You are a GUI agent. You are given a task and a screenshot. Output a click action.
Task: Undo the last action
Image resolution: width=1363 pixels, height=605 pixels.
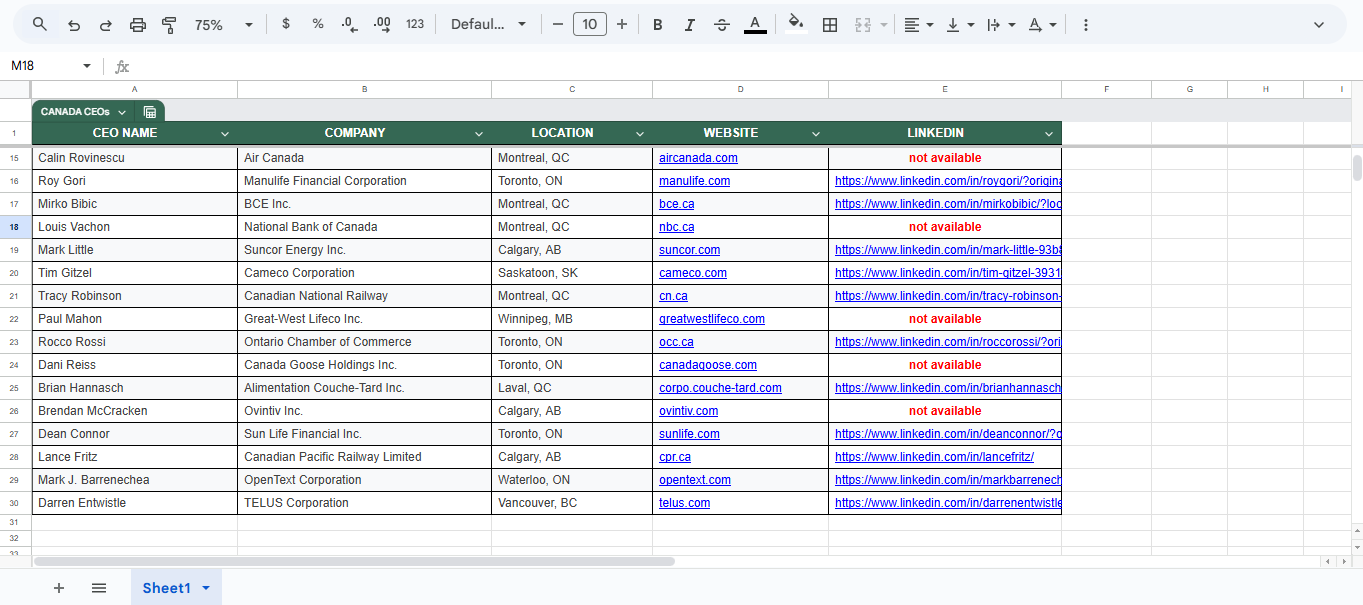coord(74,25)
